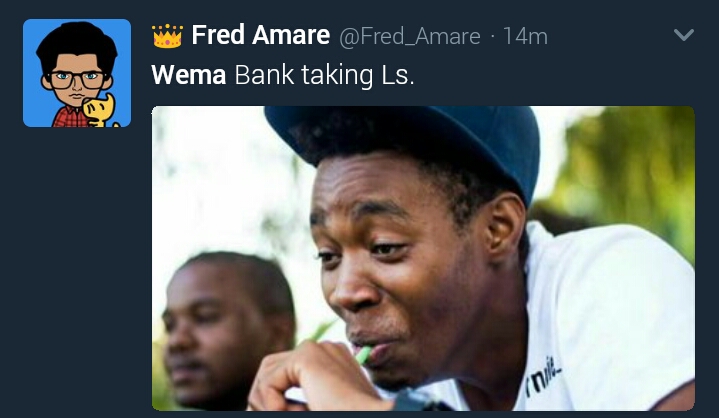Visit the @Fred_Amare handle link

[x=409, y=36]
